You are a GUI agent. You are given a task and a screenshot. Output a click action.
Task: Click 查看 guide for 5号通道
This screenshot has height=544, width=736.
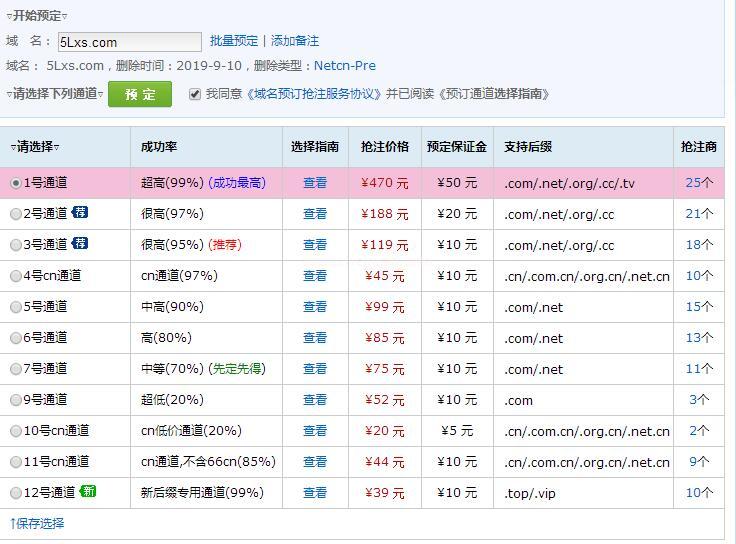(315, 307)
